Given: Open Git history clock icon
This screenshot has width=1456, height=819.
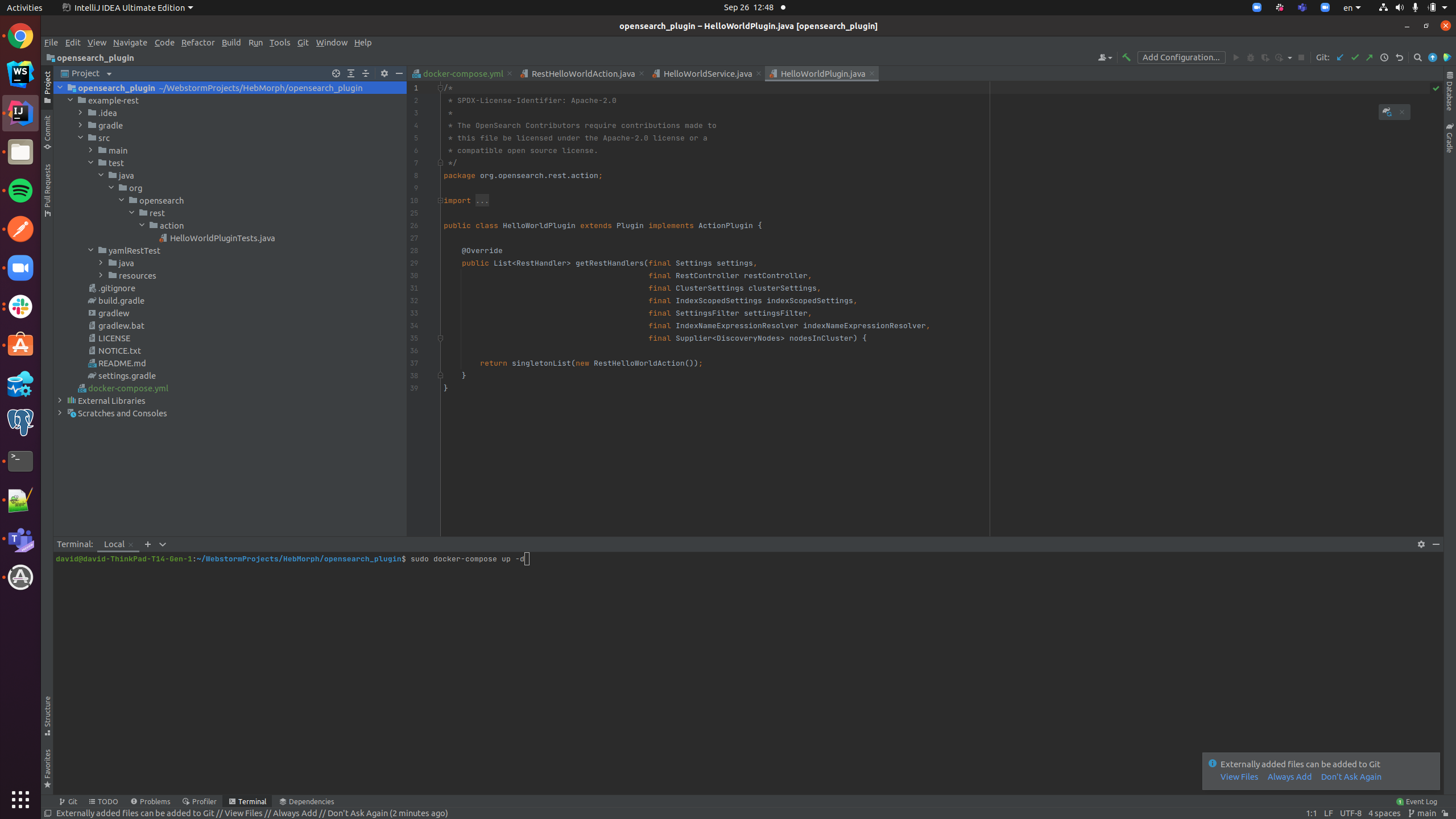Looking at the screenshot, I should pyautogui.click(x=1384, y=57).
